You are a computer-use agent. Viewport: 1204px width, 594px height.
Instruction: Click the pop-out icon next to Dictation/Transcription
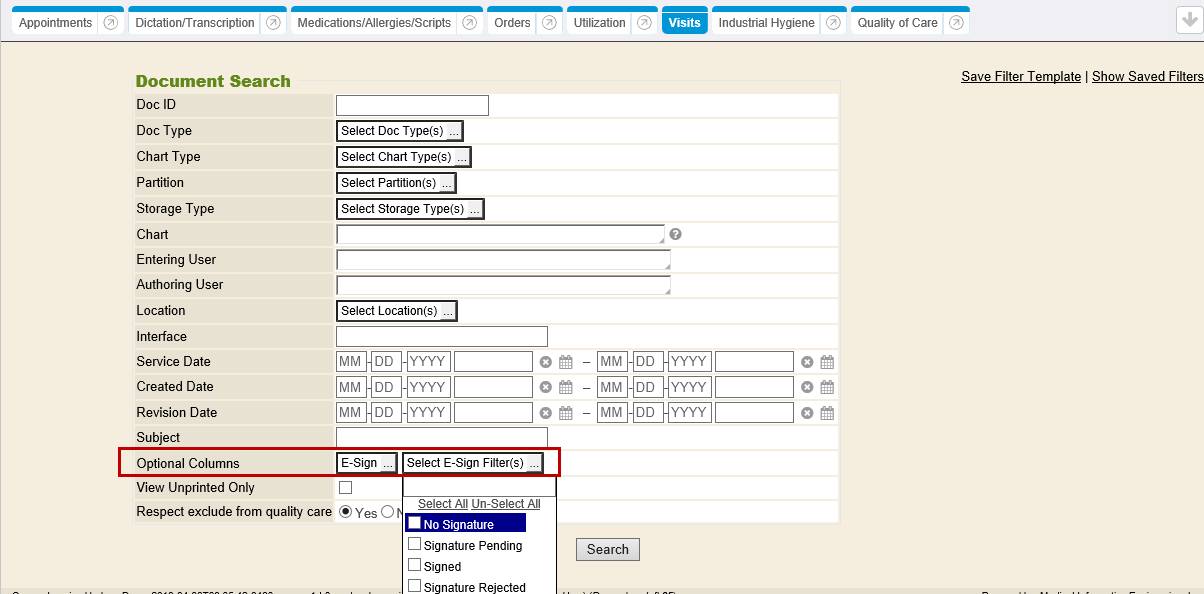tap(273, 23)
